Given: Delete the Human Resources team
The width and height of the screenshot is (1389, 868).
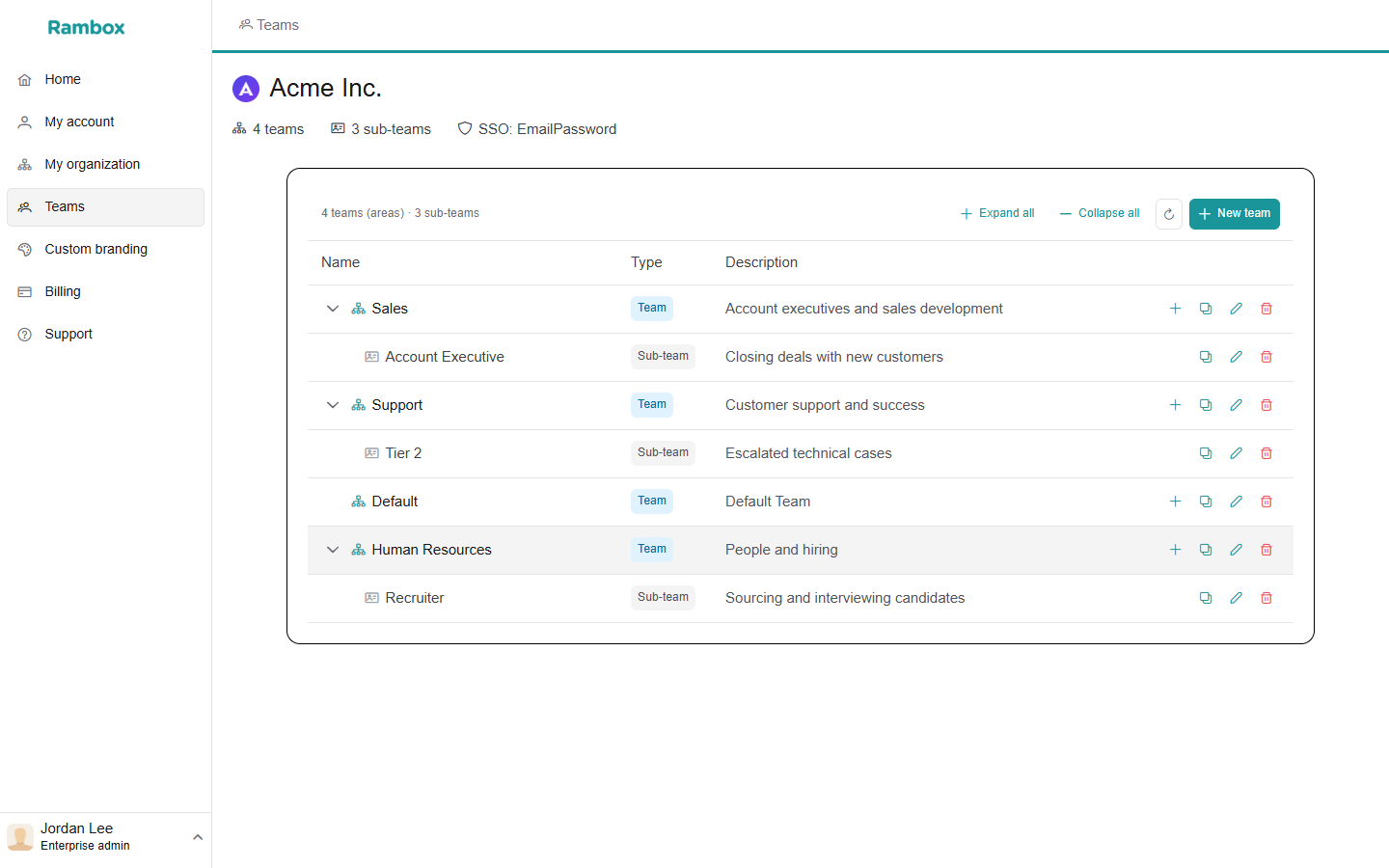Looking at the screenshot, I should tap(1266, 550).
